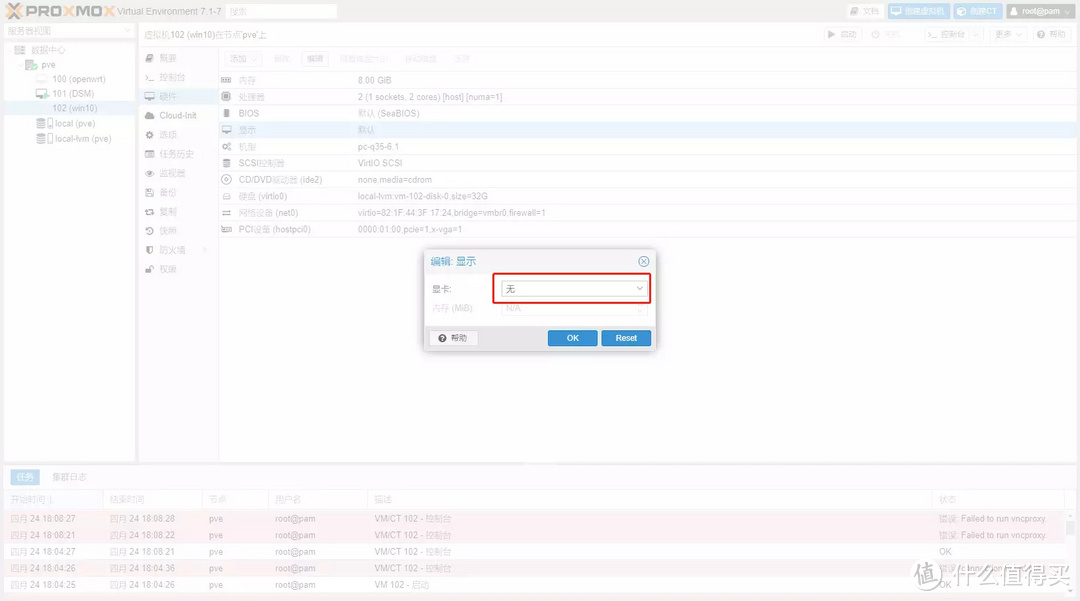Click the 内存 (MiB) N/A field
The width and height of the screenshot is (1080, 601).
(x=574, y=308)
